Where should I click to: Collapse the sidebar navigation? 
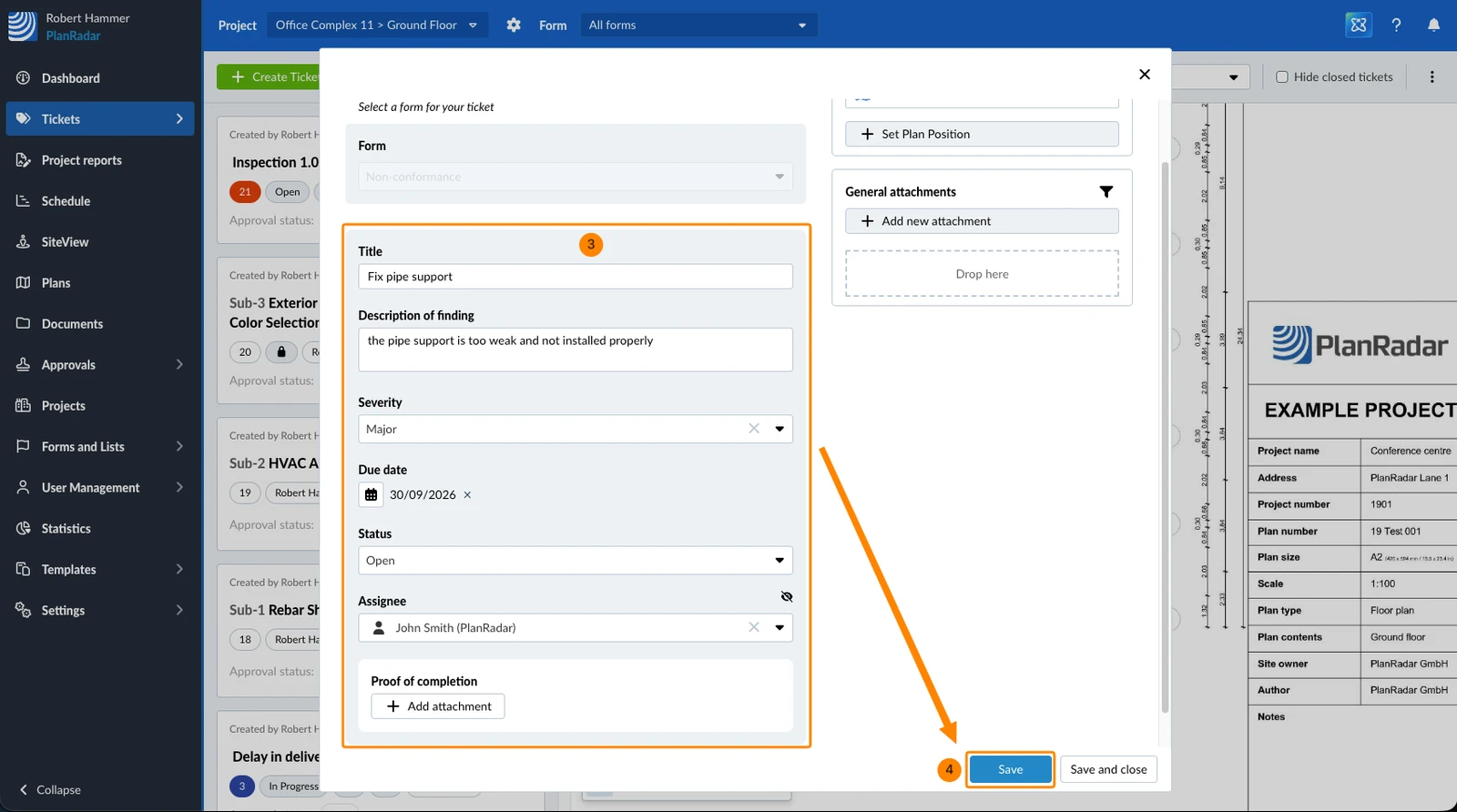pos(51,790)
